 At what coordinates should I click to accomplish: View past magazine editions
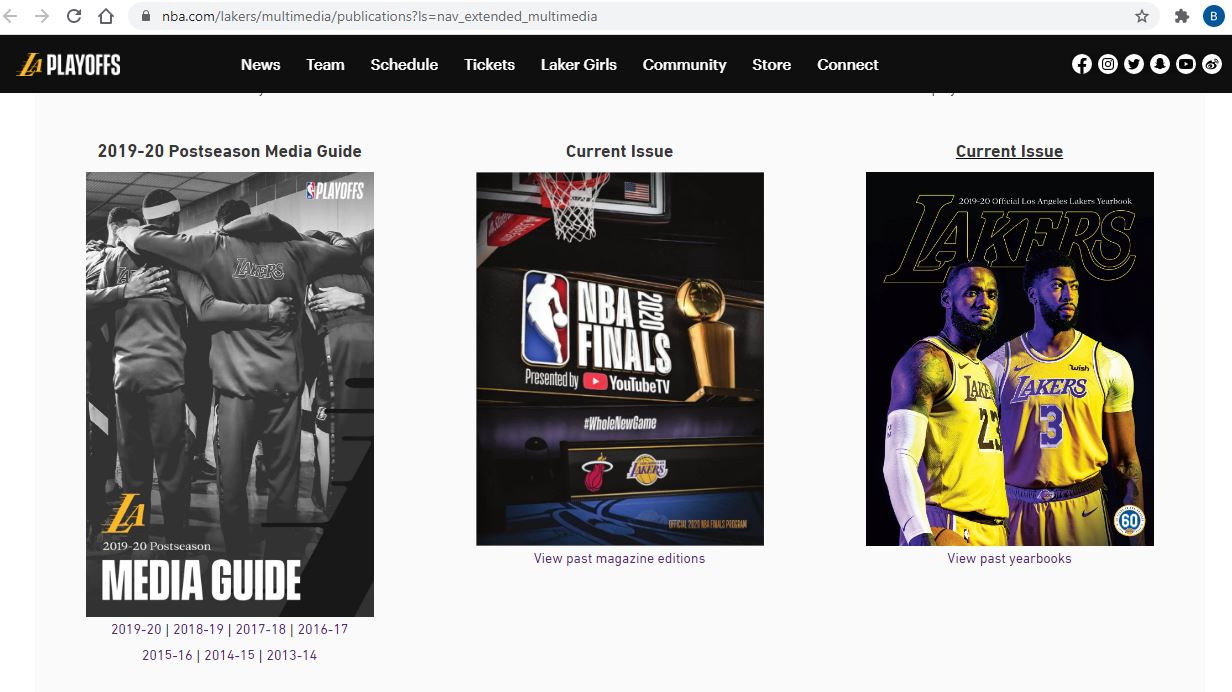(619, 559)
